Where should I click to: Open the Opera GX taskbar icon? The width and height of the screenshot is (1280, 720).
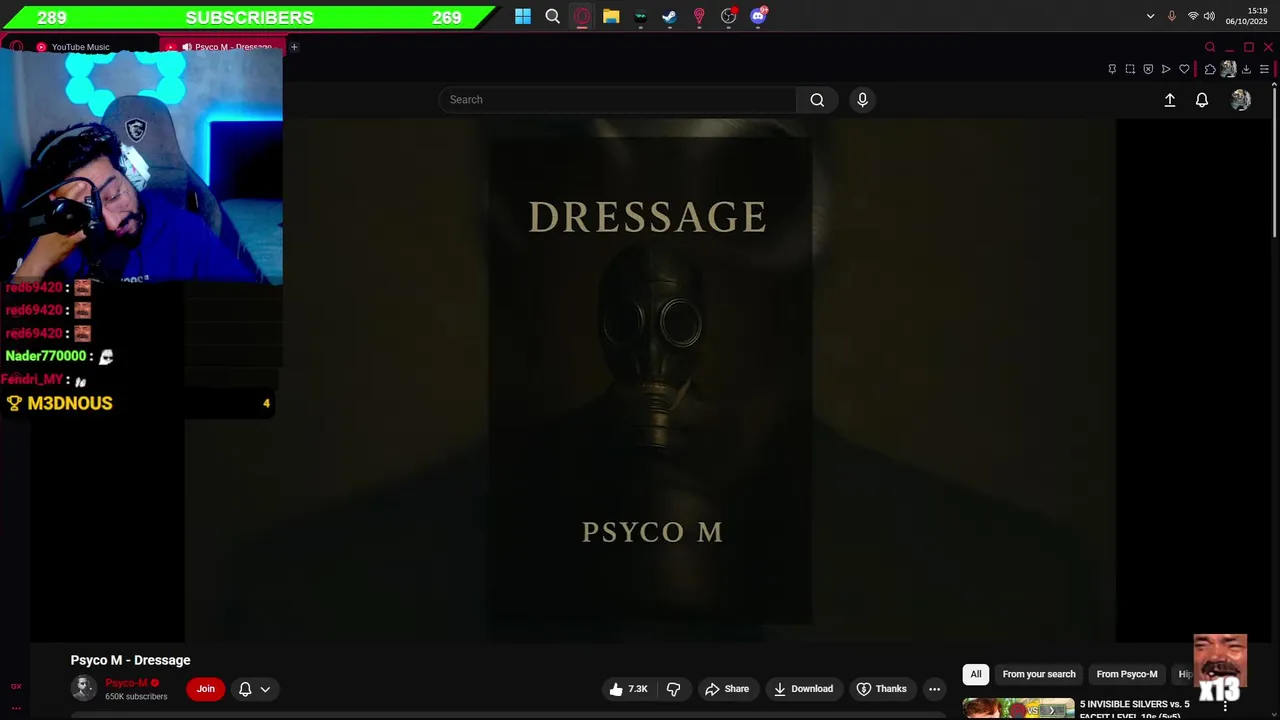(582, 16)
